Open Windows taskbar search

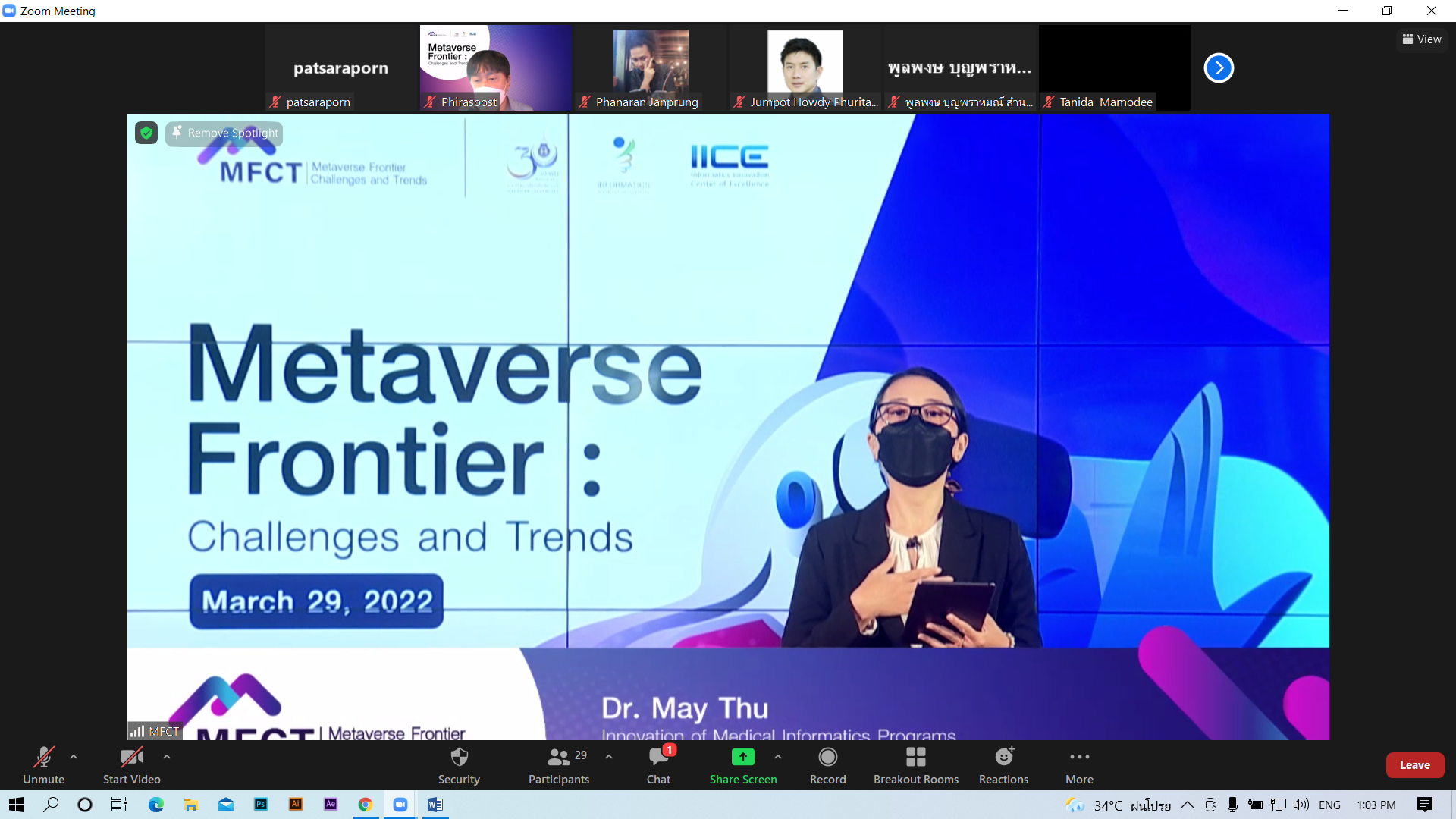click(x=51, y=805)
